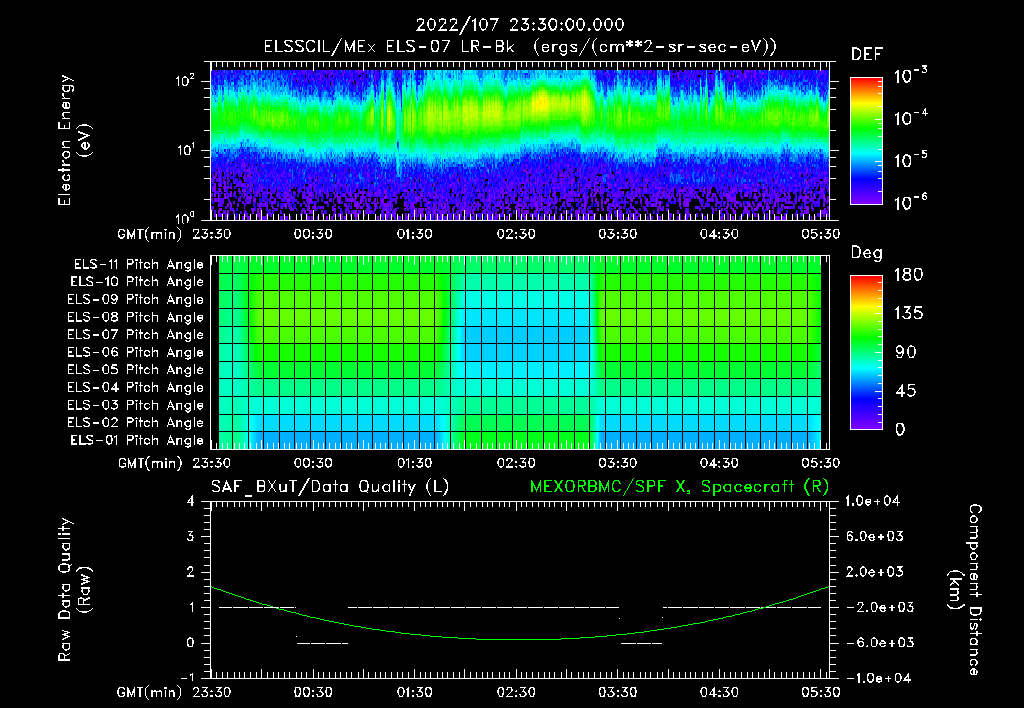Click the 10^2 tick on the energy axis

185,81
